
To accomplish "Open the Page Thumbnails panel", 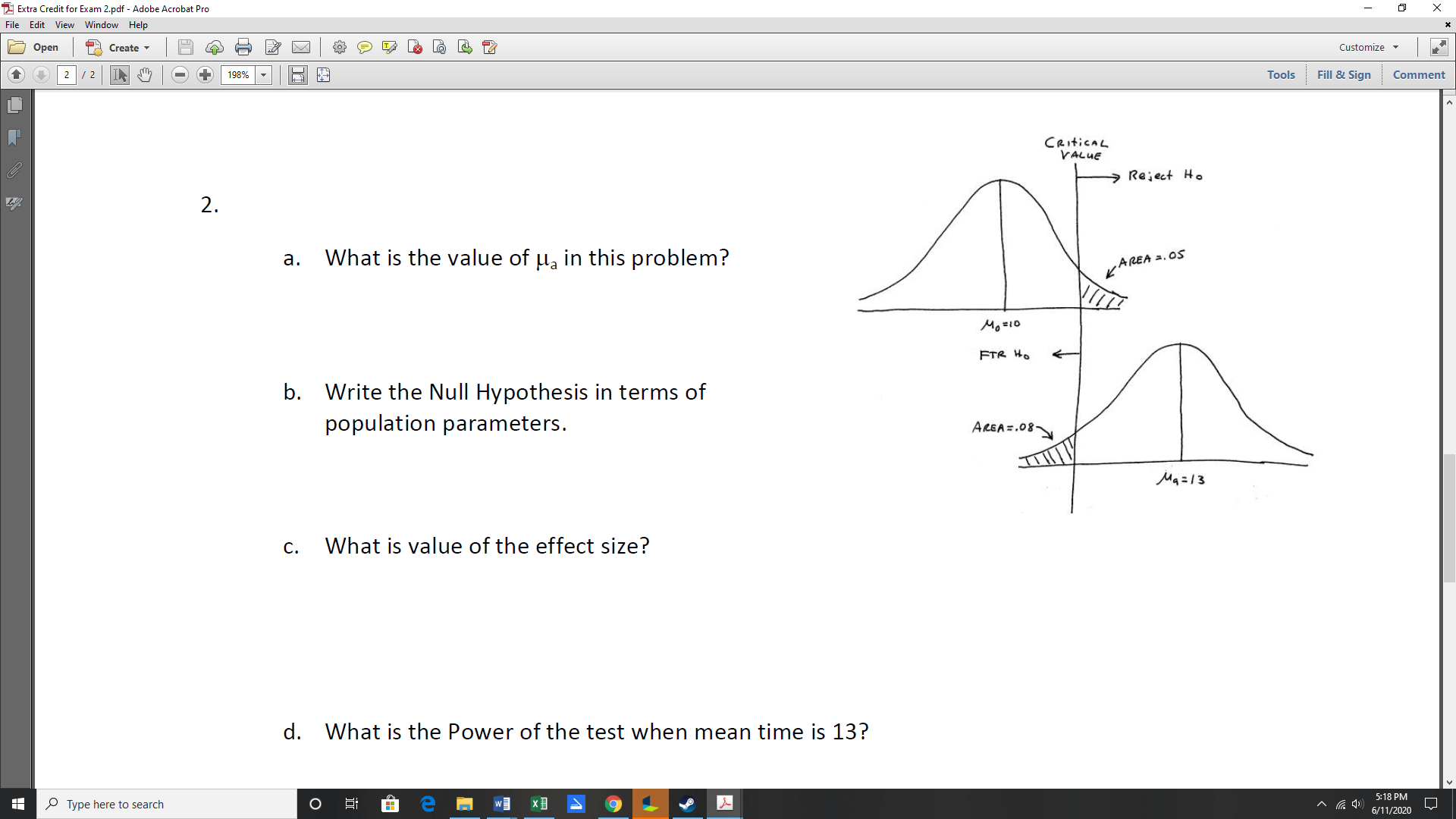I will tap(14, 105).
